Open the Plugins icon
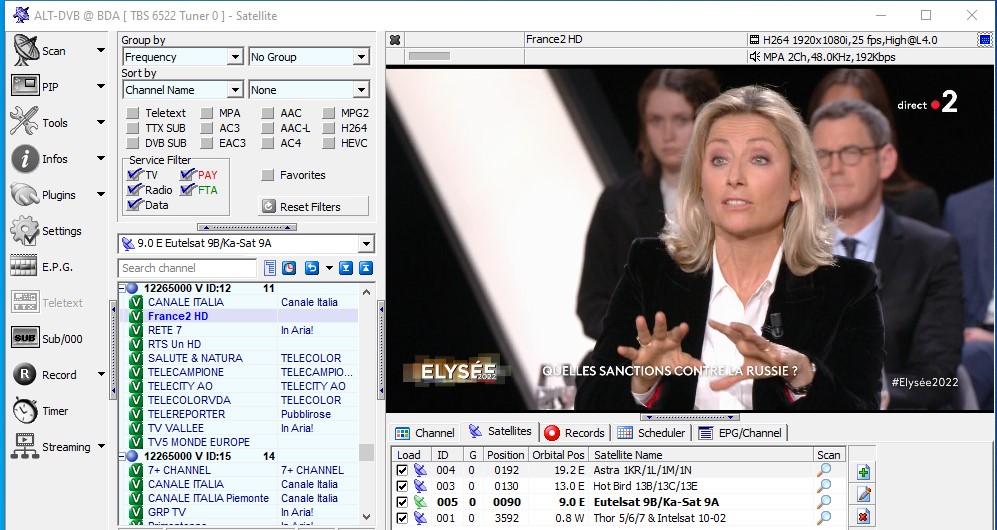 click(24, 194)
